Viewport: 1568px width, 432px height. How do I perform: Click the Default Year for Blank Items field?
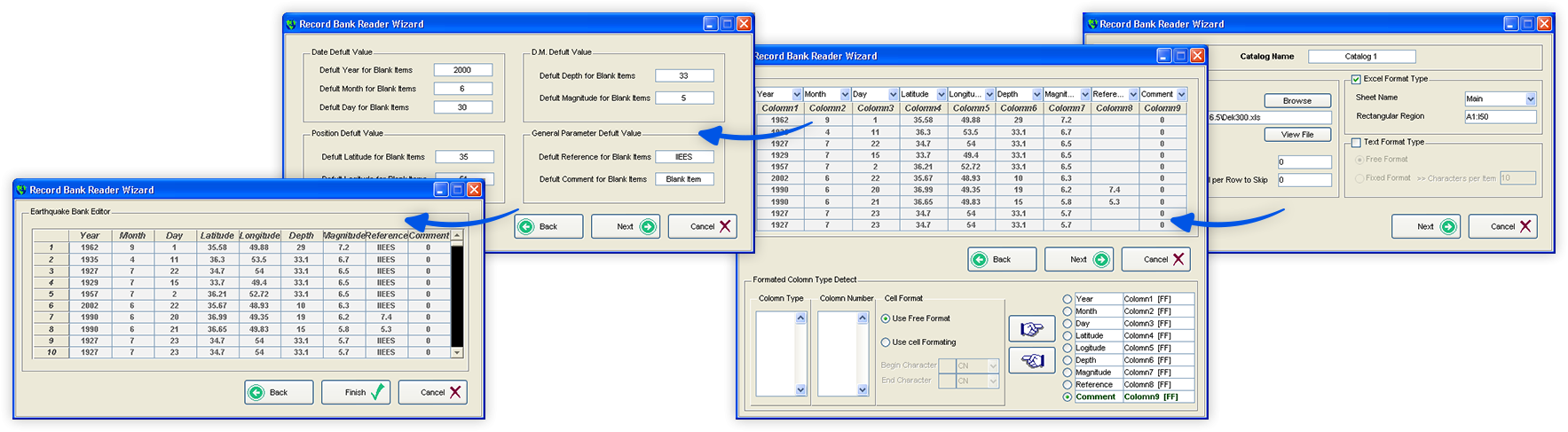(462, 70)
